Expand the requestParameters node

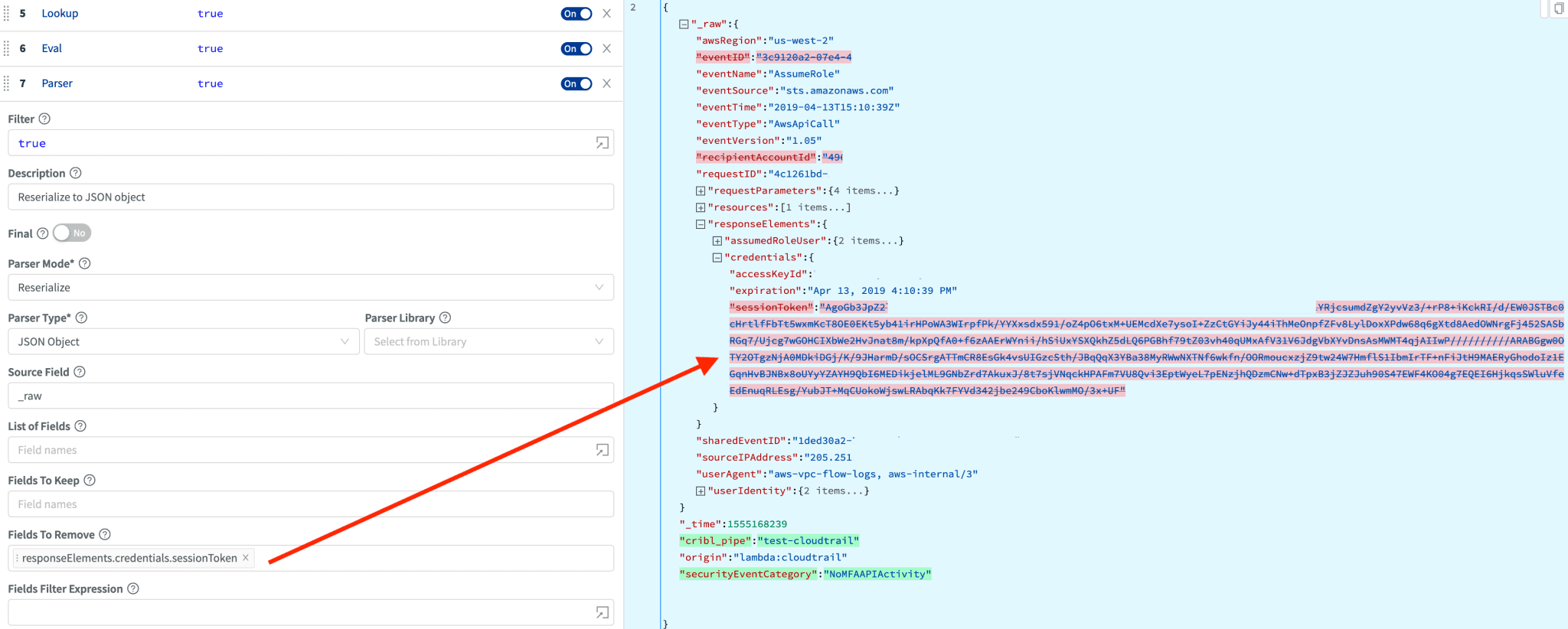(x=701, y=191)
